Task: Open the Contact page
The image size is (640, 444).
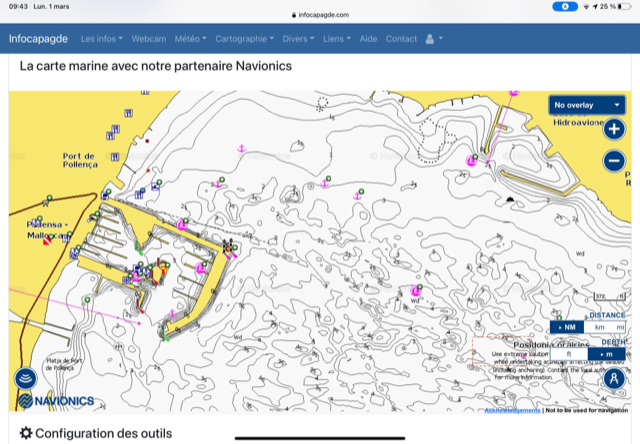Action: [401, 39]
